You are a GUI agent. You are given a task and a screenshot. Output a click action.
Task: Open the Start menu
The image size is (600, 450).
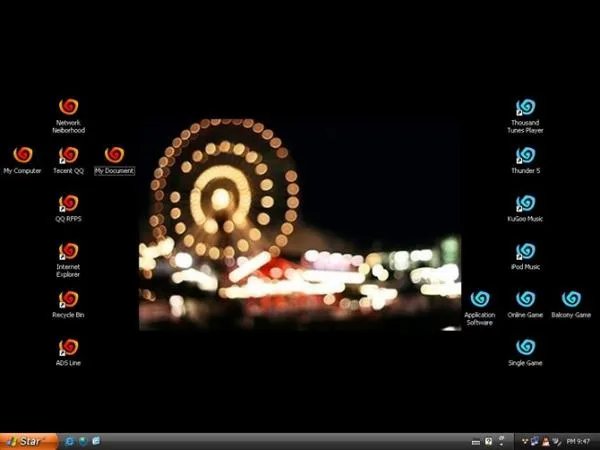pos(27,441)
